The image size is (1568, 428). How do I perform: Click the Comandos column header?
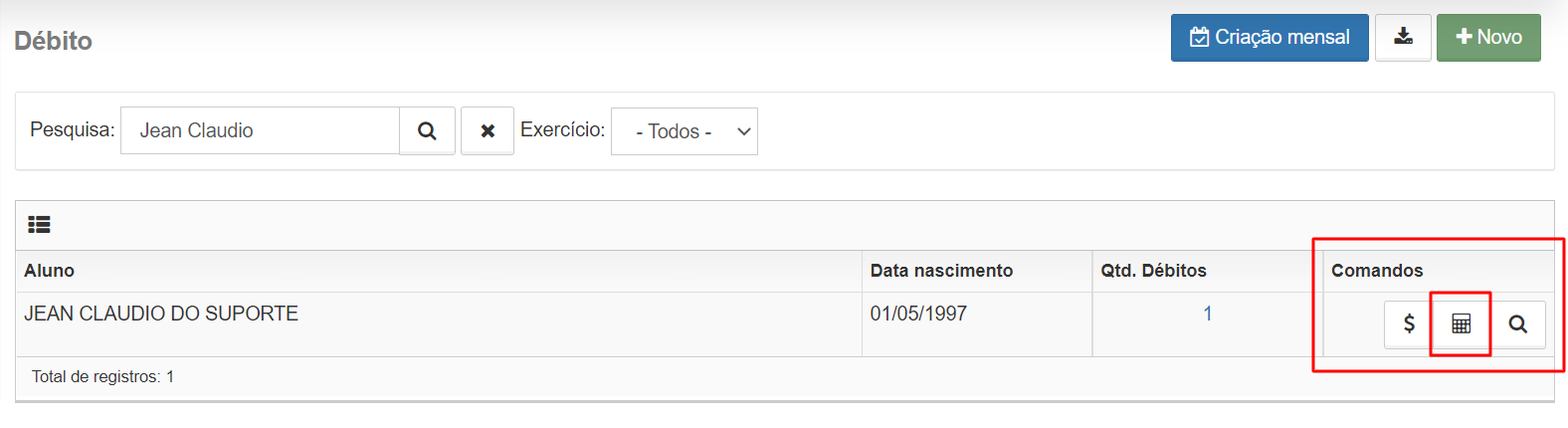coord(1377,271)
